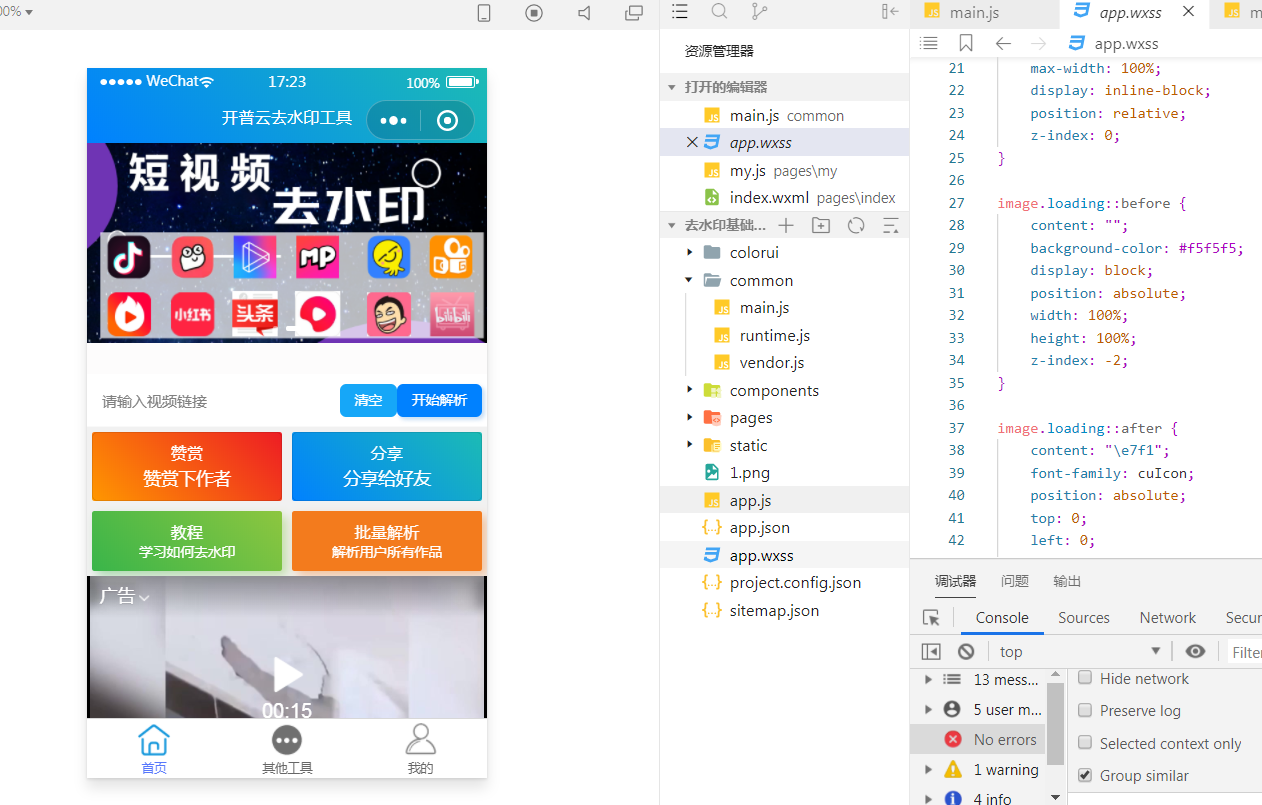Refresh the file explorer tree
This screenshot has width=1262, height=805.
[x=856, y=225]
